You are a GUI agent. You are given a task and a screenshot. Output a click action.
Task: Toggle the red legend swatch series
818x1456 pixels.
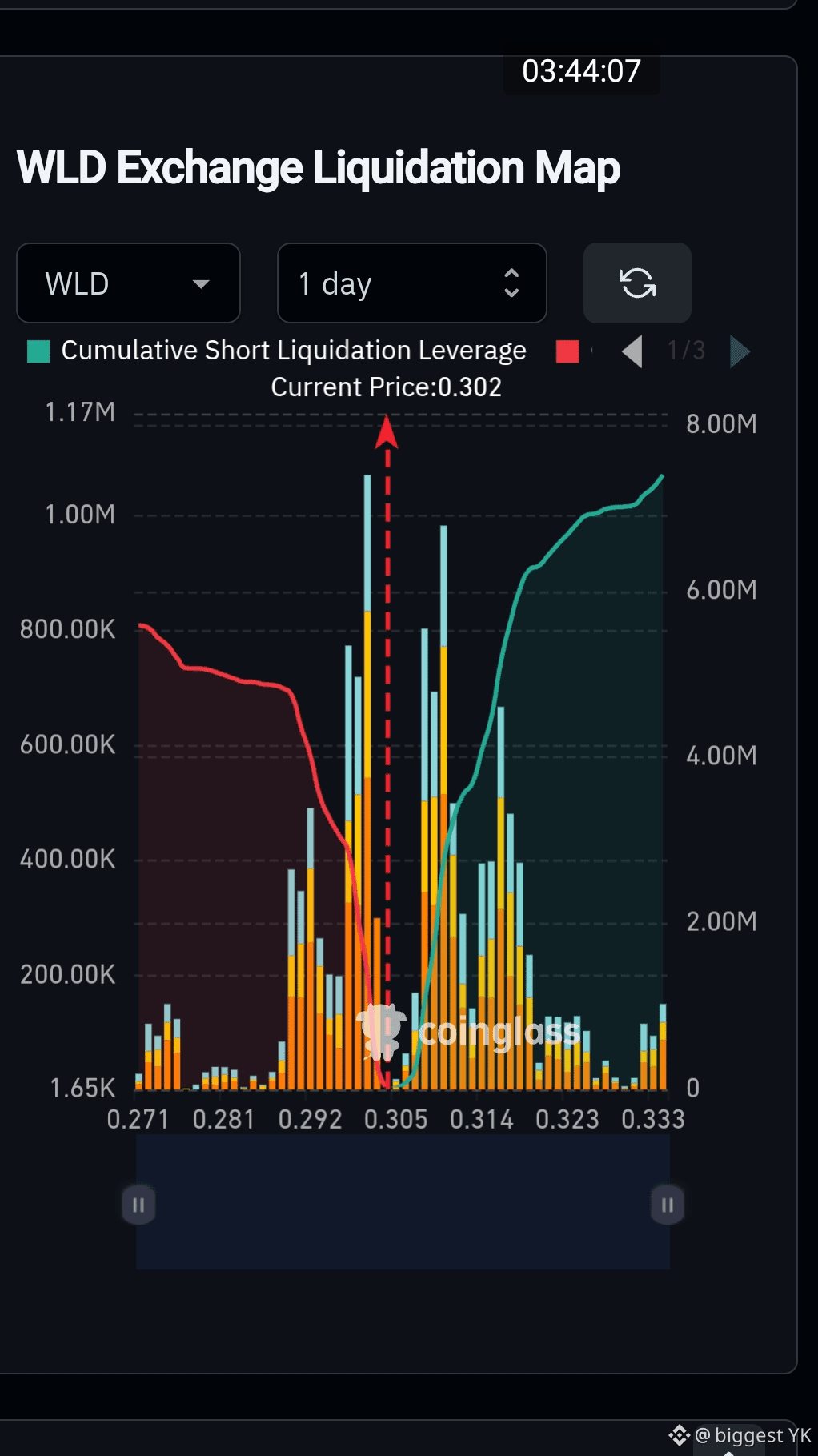(567, 351)
